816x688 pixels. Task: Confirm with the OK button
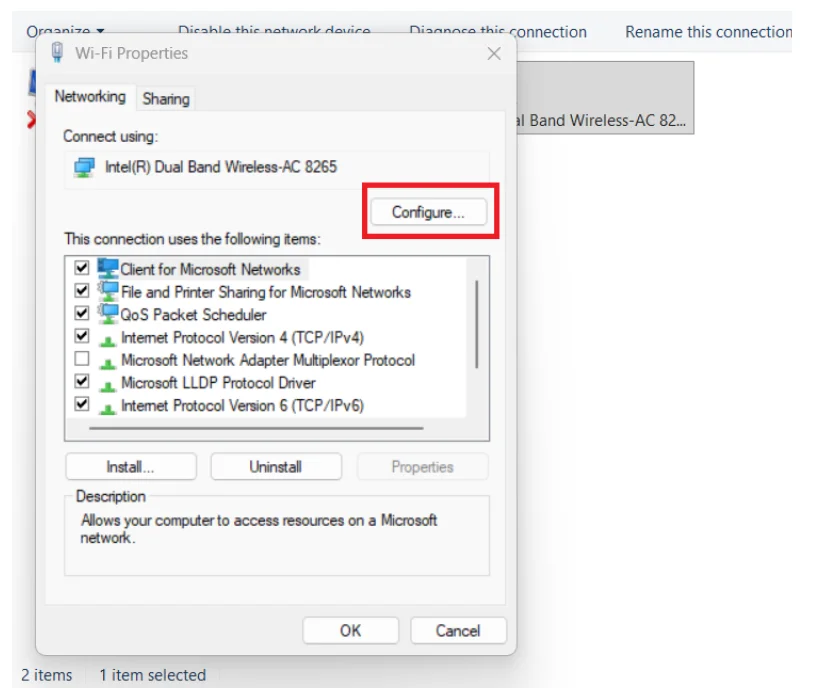(x=351, y=630)
